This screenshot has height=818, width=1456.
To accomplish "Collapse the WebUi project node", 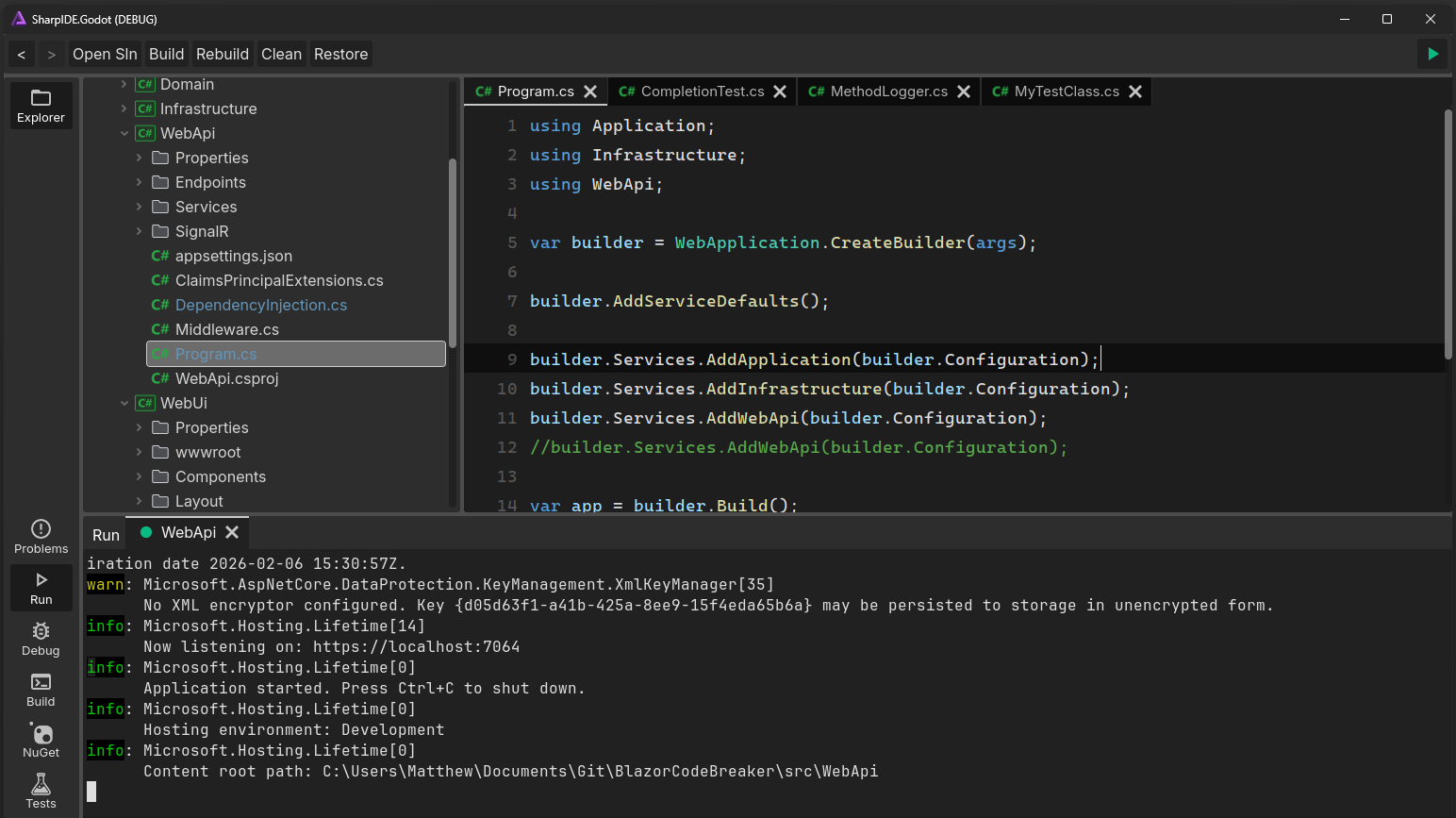I will (124, 403).
